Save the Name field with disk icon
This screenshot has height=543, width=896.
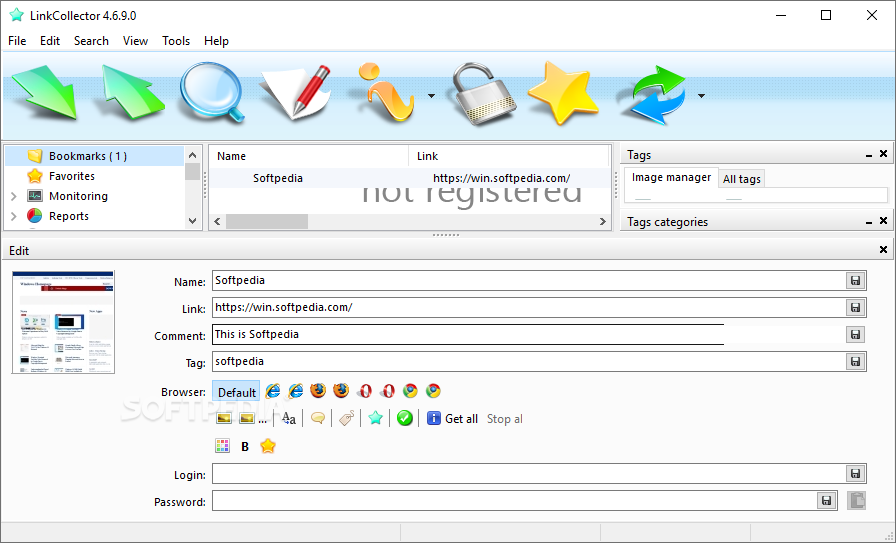tap(855, 281)
